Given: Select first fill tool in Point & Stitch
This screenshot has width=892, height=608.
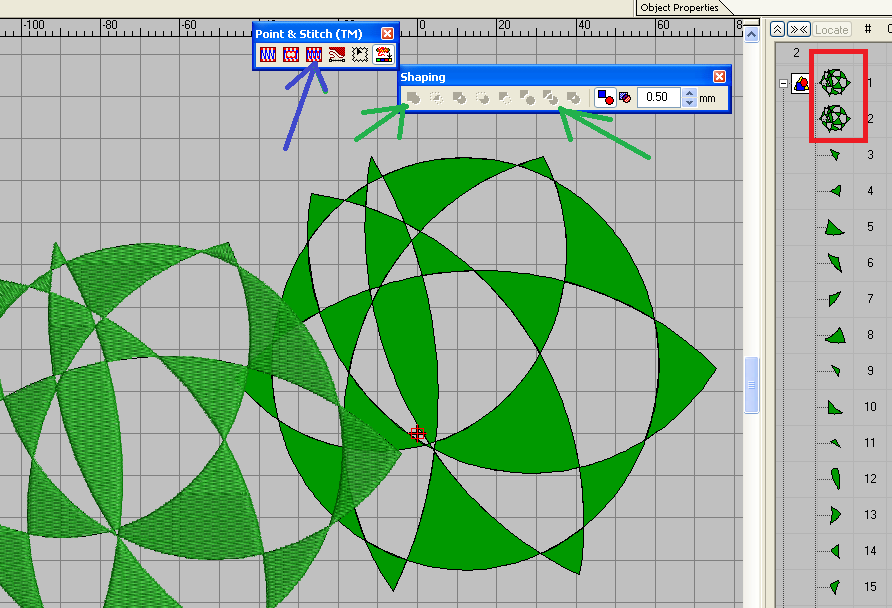Looking at the screenshot, I should [x=268, y=55].
